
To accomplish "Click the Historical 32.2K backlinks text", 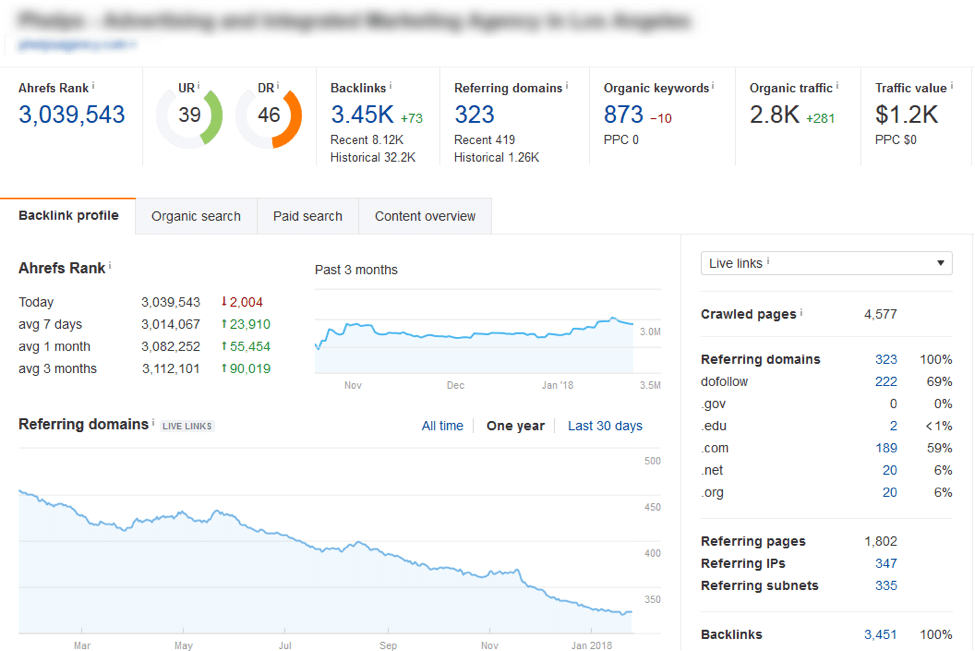I will 372,158.
